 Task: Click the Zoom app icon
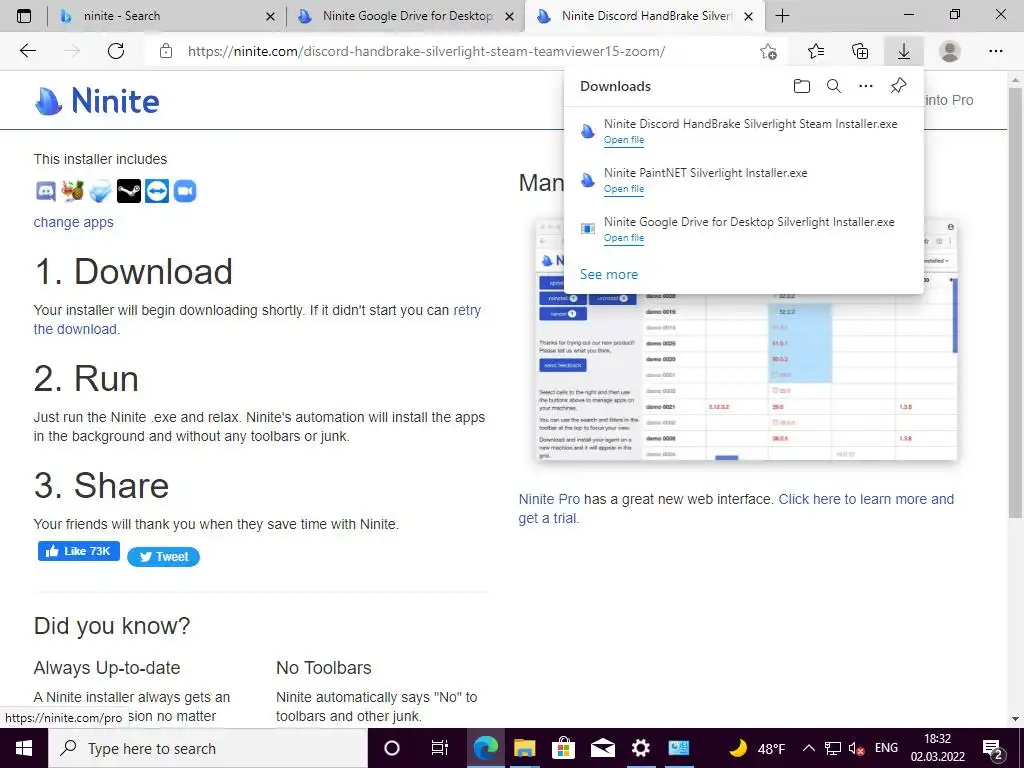point(185,191)
